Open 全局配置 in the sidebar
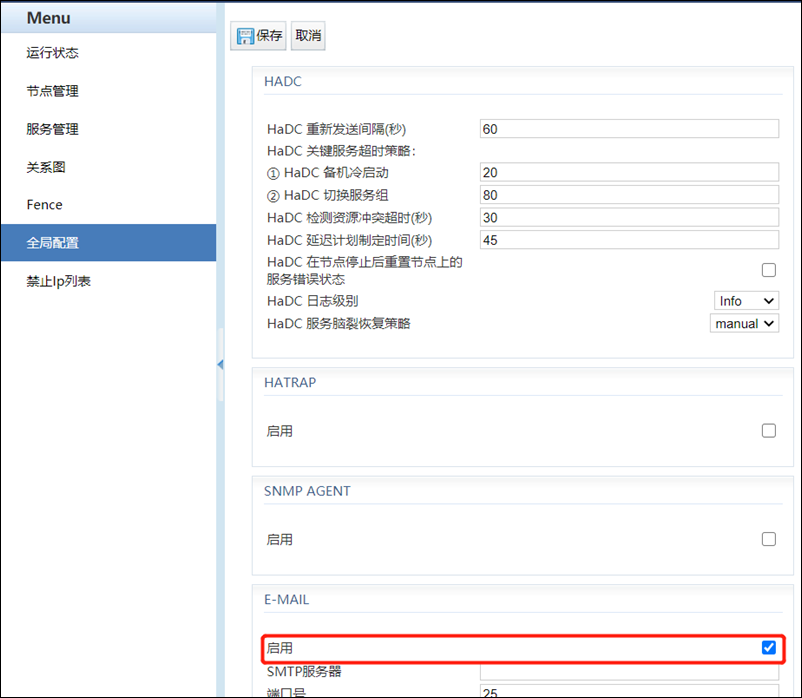Screen dimensions: 802x698 pyautogui.click(x=52, y=243)
